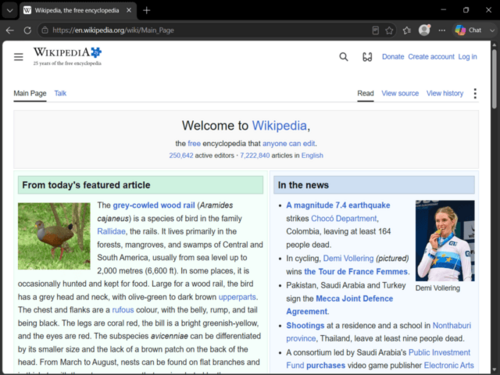Open the Wikipedia main menu hamburger icon

pos(19,57)
